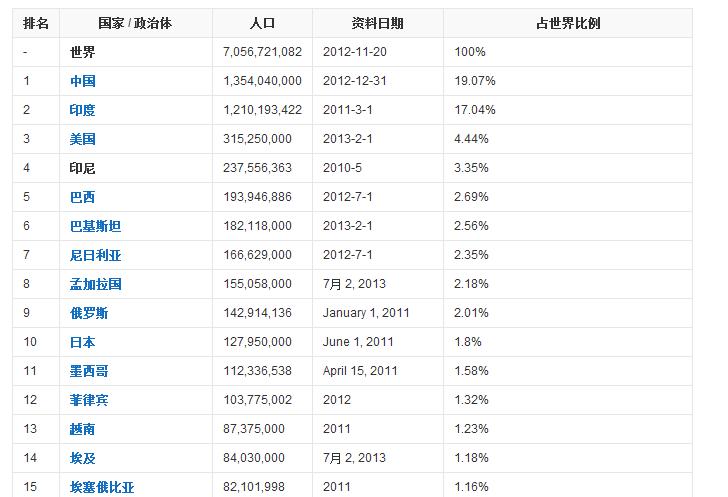Click the 墨西哥 link
This screenshot has width=728, height=497.
[89, 371]
